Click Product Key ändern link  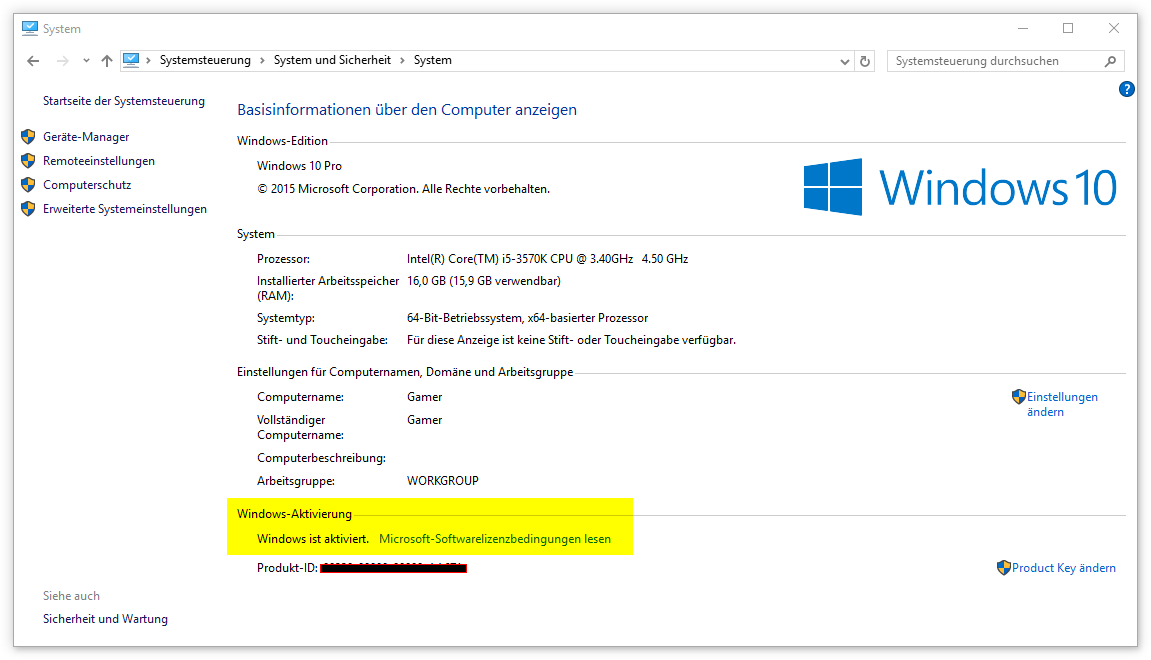(1064, 568)
